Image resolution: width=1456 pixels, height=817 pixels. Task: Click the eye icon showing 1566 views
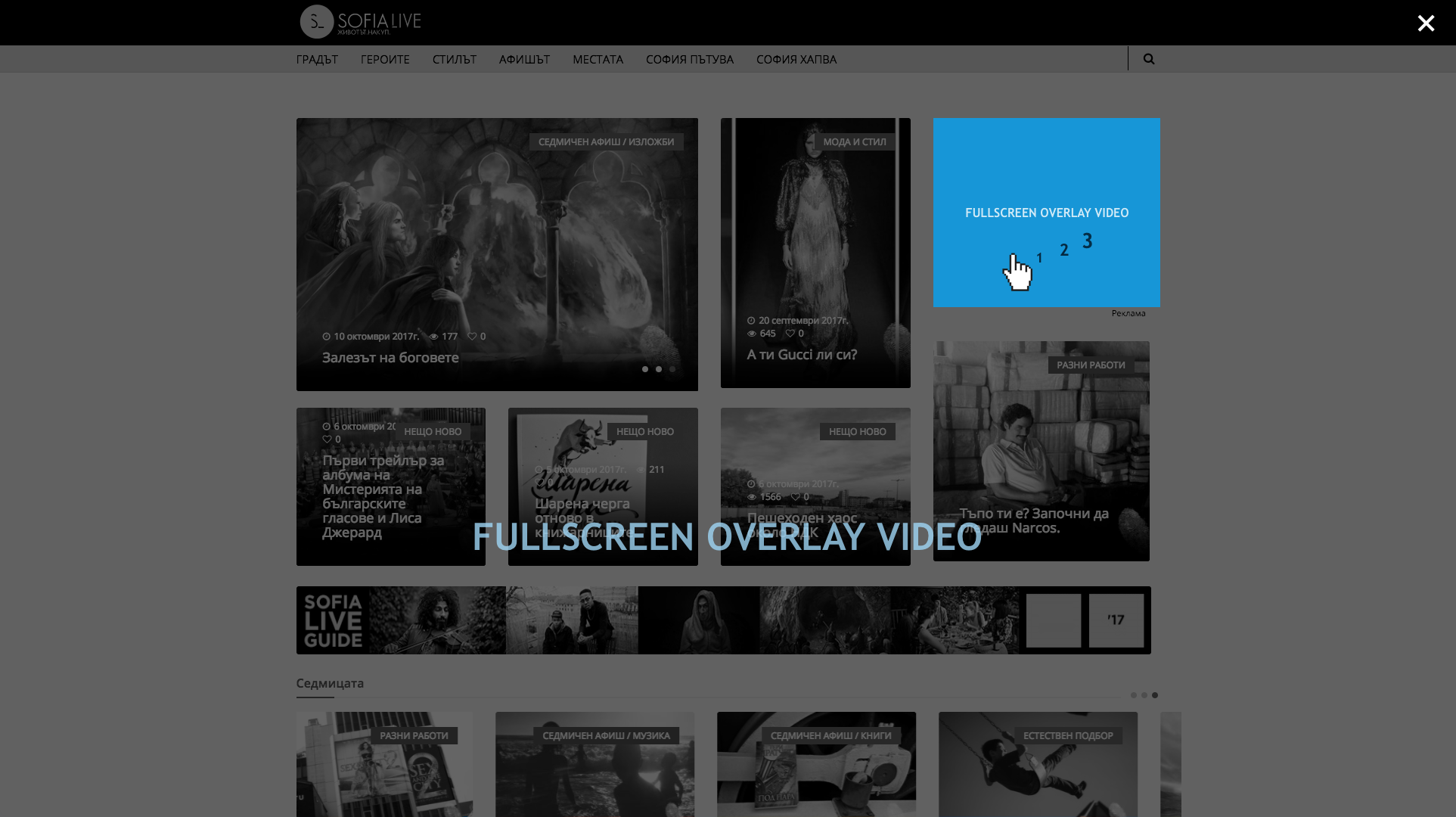(752, 497)
